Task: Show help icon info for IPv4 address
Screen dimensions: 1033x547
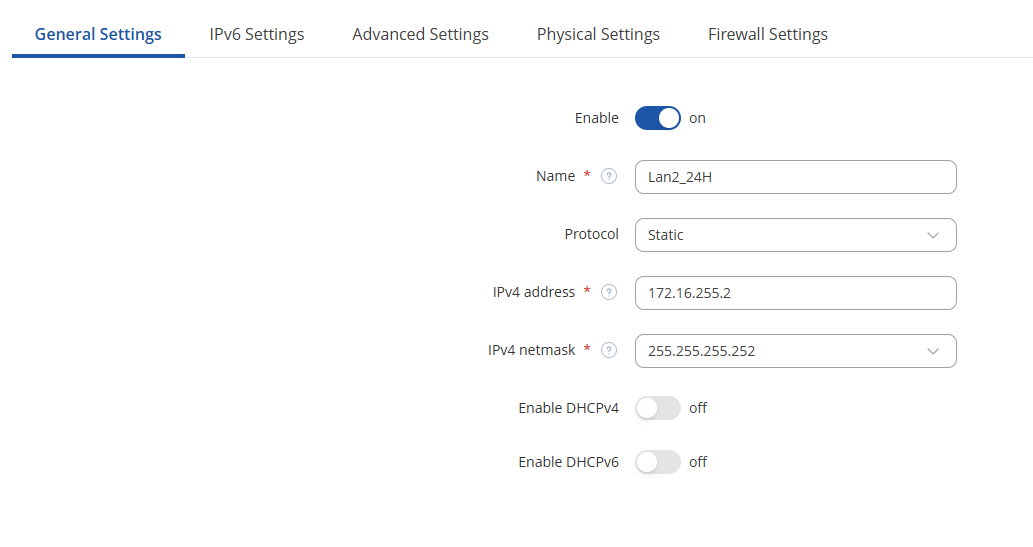Action: pyautogui.click(x=609, y=293)
